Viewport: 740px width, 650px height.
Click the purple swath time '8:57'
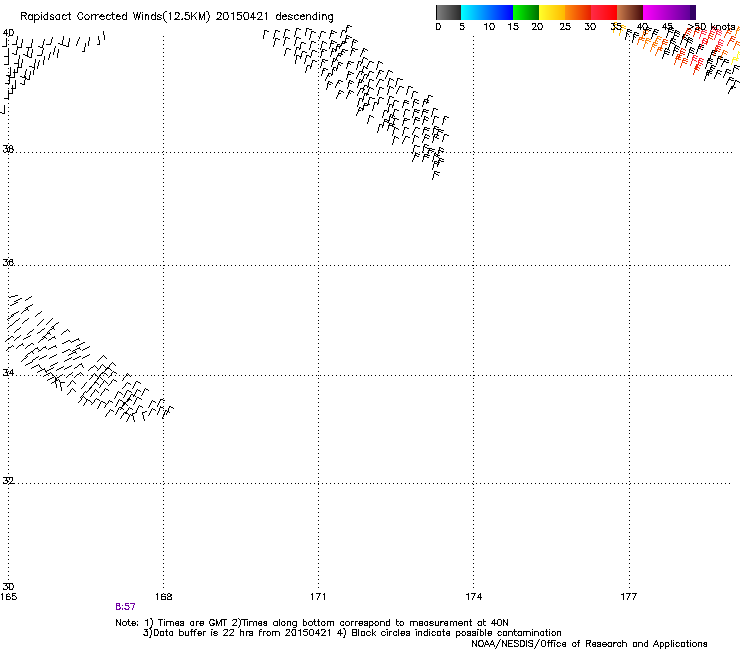coord(125,607)
